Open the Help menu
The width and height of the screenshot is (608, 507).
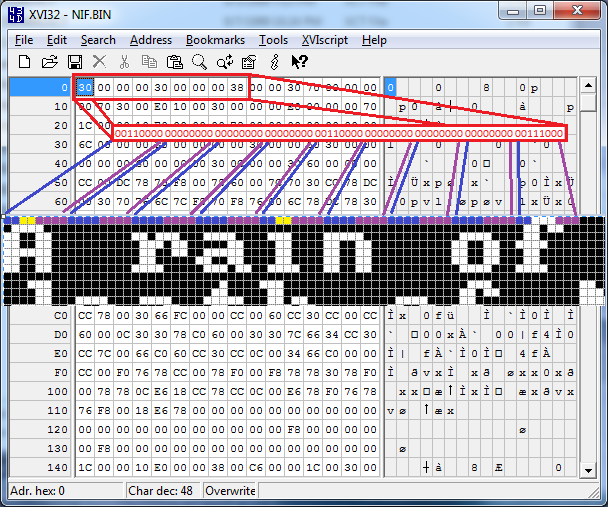pos(374,40)
